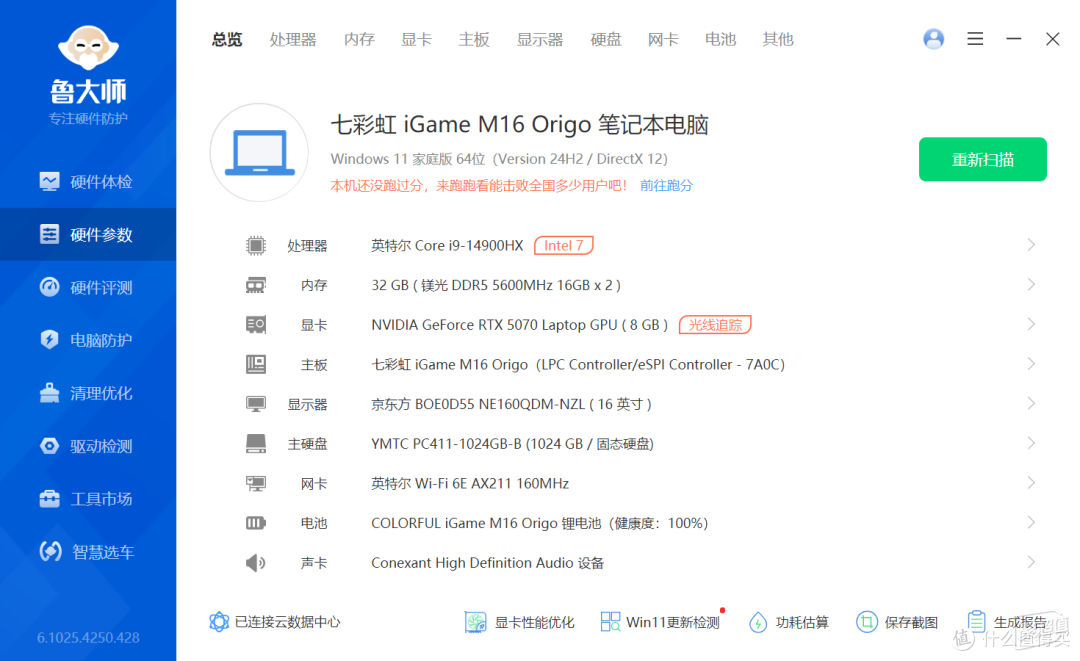Screen dimensions: 1080x661
Task: Switch to the 显卡 tab
Action: click(x=416, y=39)
